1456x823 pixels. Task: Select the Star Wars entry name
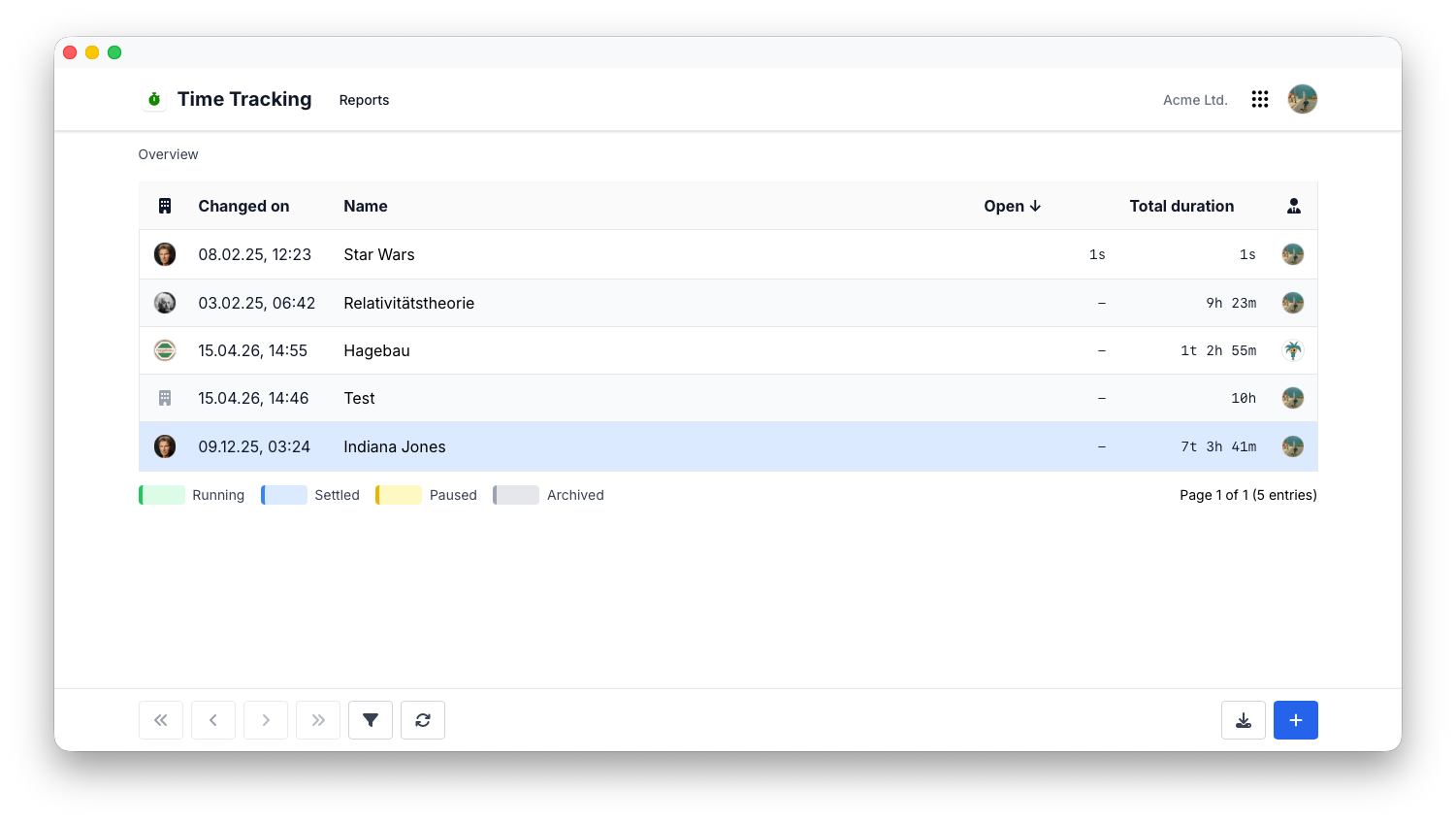[x=379, y=254]
